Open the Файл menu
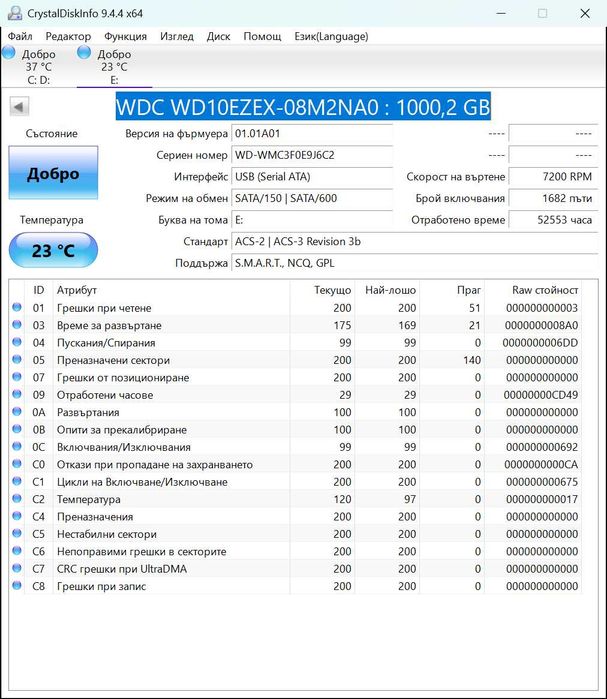 (x=20, y=36)
